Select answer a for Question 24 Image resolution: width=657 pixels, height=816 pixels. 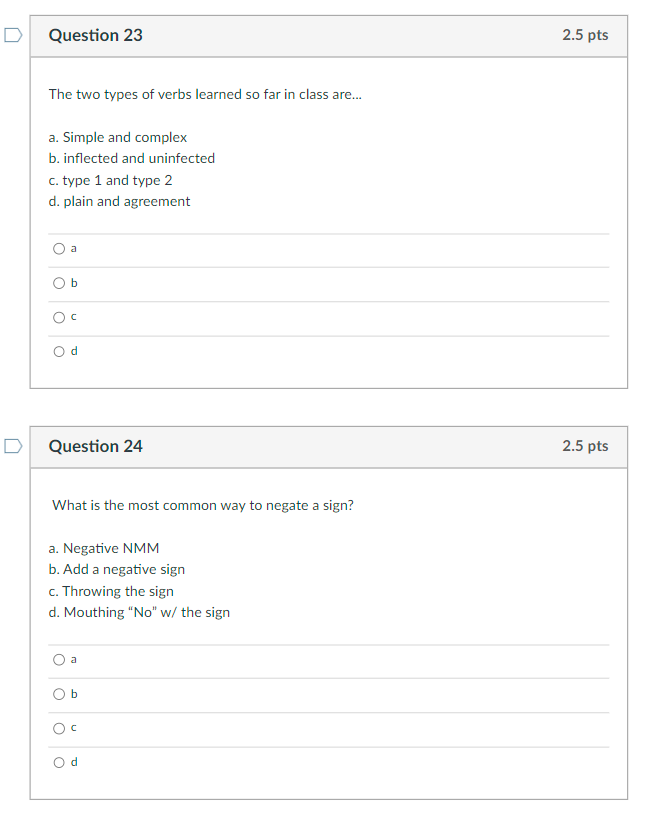[x=60, y=660]
